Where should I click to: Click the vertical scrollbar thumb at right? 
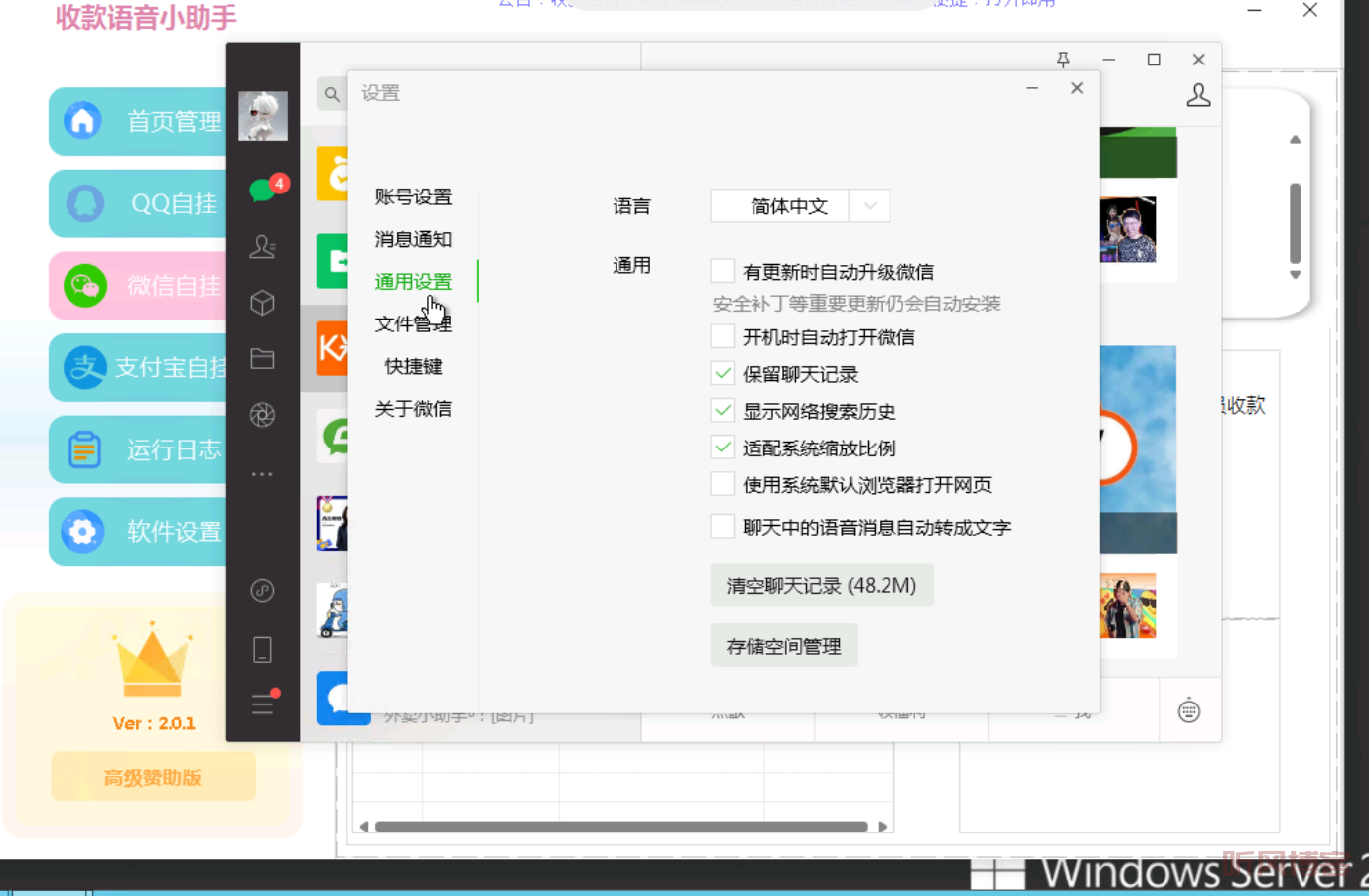click(1295, 222)
